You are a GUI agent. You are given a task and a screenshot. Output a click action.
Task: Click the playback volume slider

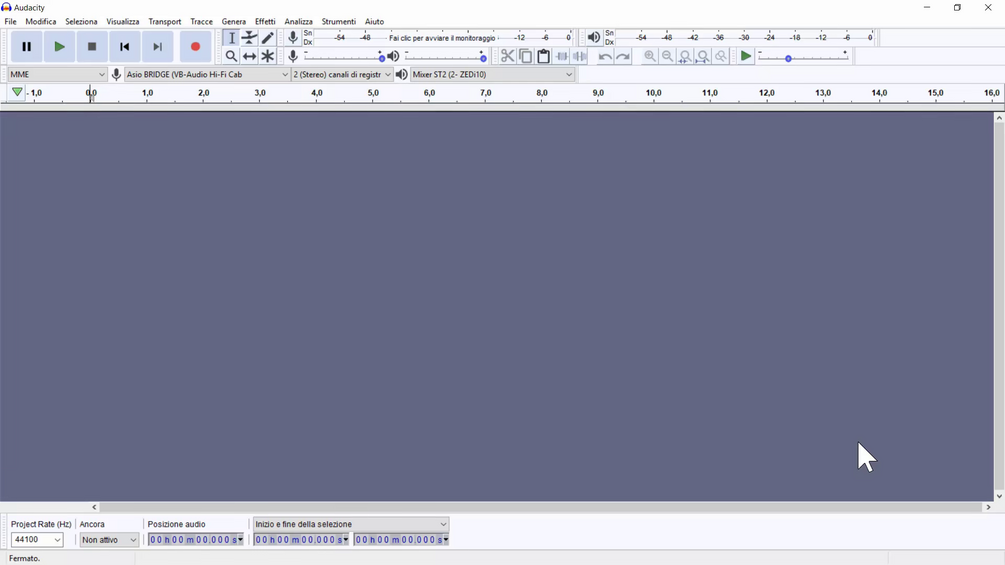click(x=445, y=58)
